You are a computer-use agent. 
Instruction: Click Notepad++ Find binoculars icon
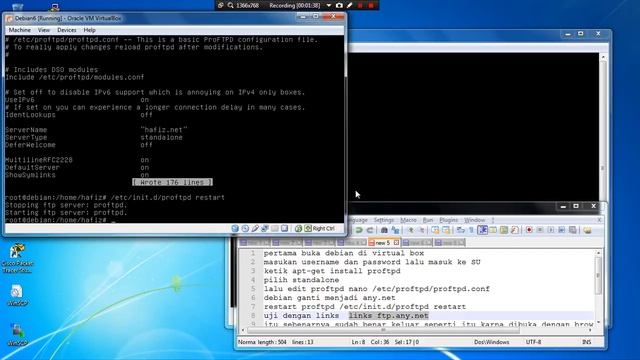click(x=384, y=230)
